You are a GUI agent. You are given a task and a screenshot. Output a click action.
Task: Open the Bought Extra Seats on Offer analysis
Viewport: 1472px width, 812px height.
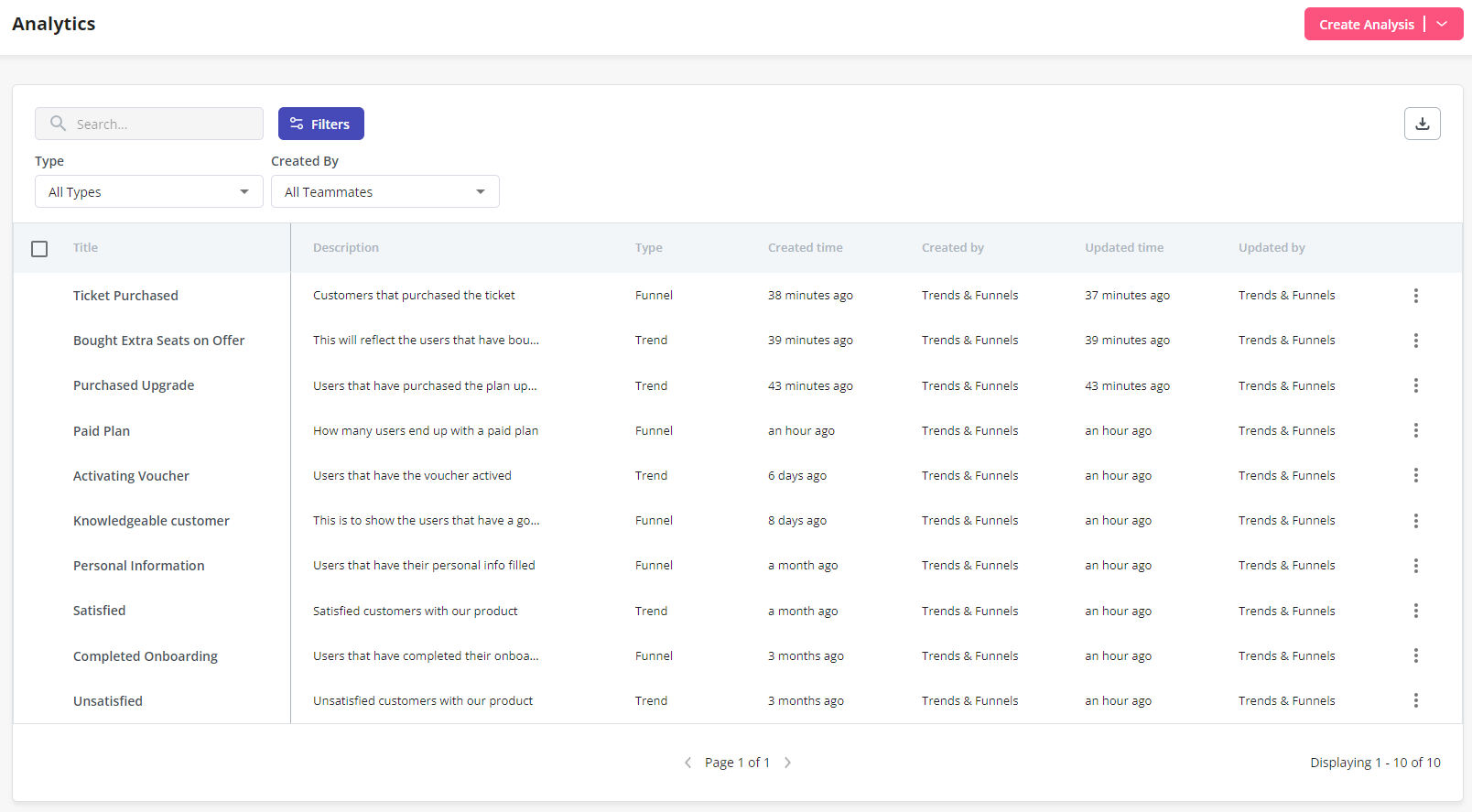point(158,341)
